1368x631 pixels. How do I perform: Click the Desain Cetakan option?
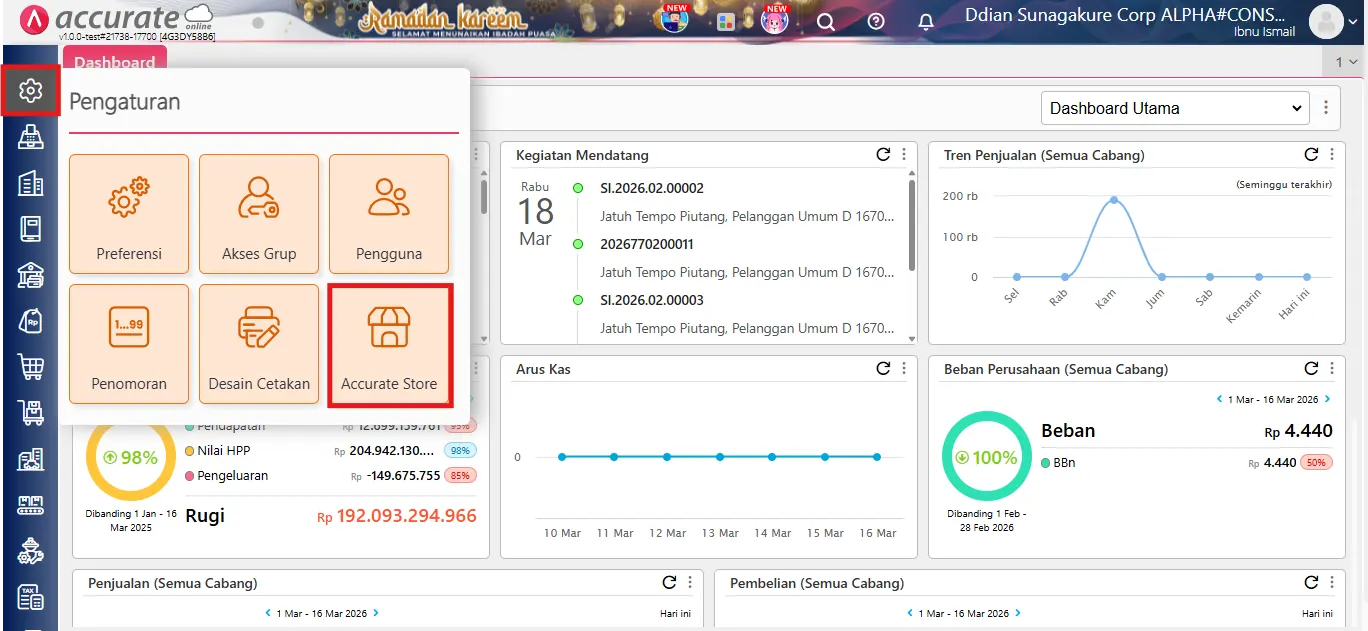[x=259, y=344]
